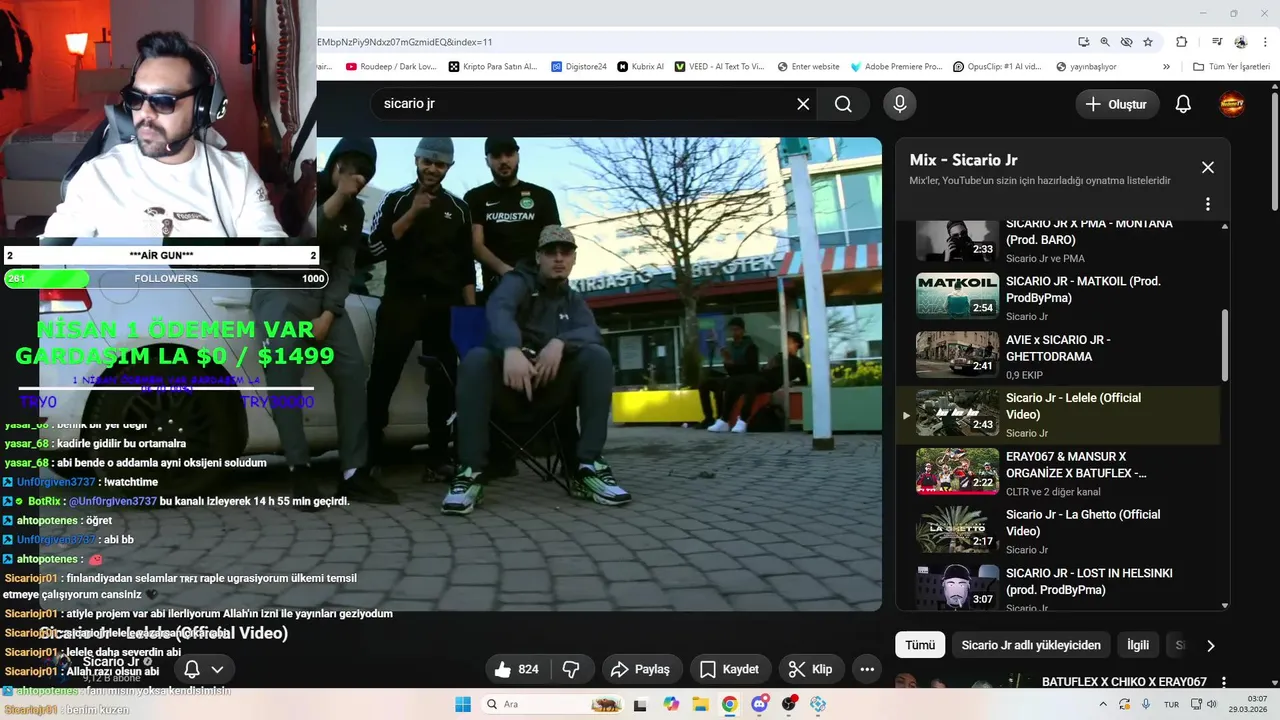
Task: Open the OpusClip bookmark
Action: (x=997, y=67)
